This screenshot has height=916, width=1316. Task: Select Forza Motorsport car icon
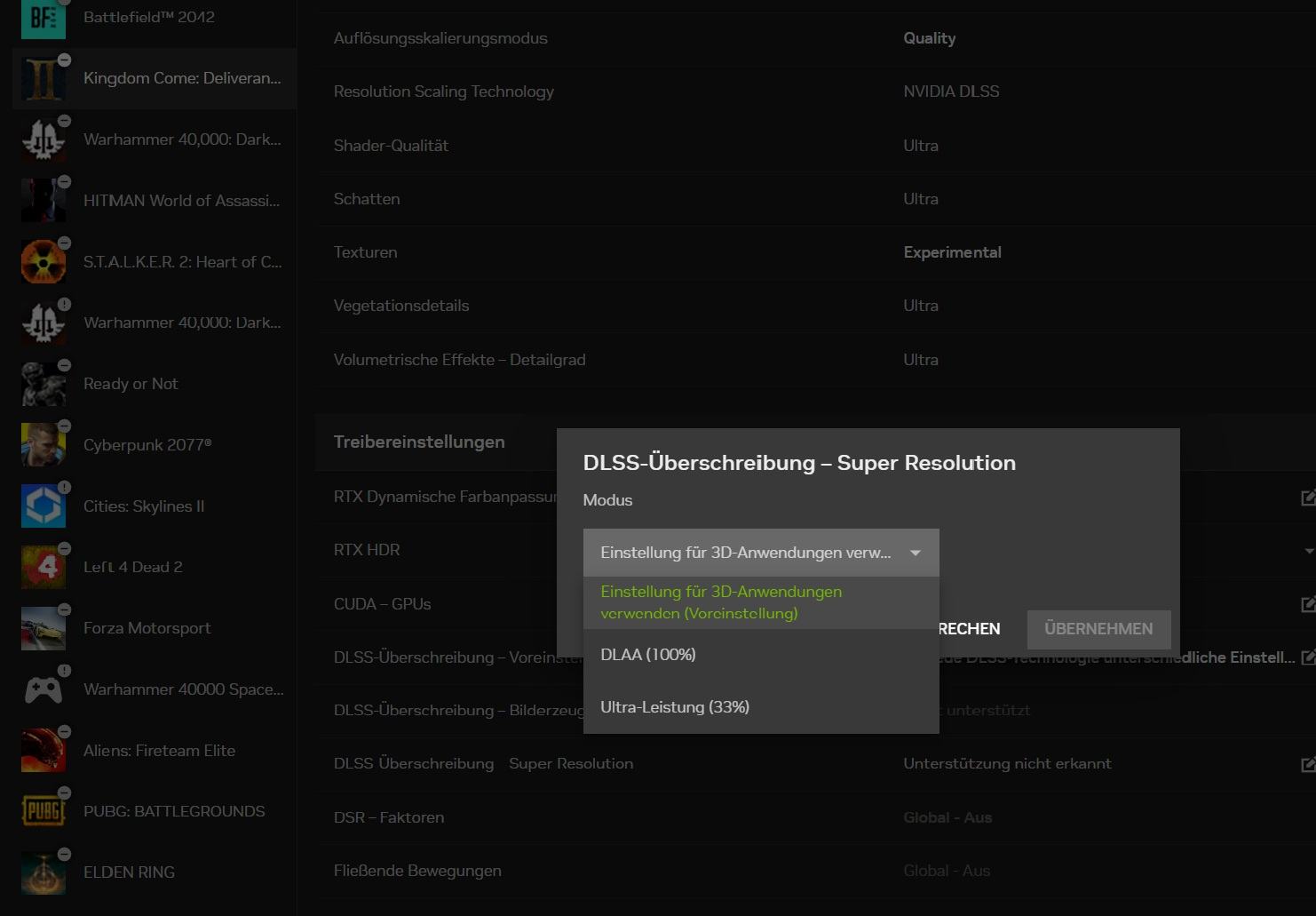click(43, 628)
